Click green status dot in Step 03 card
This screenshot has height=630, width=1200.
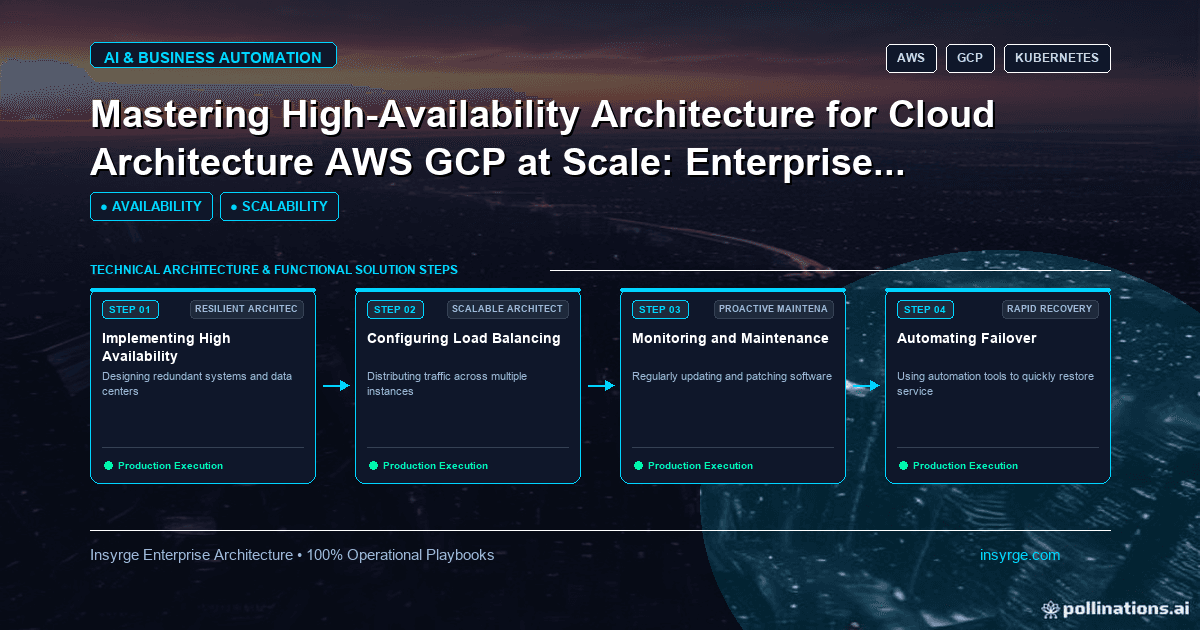click(638, 465)
